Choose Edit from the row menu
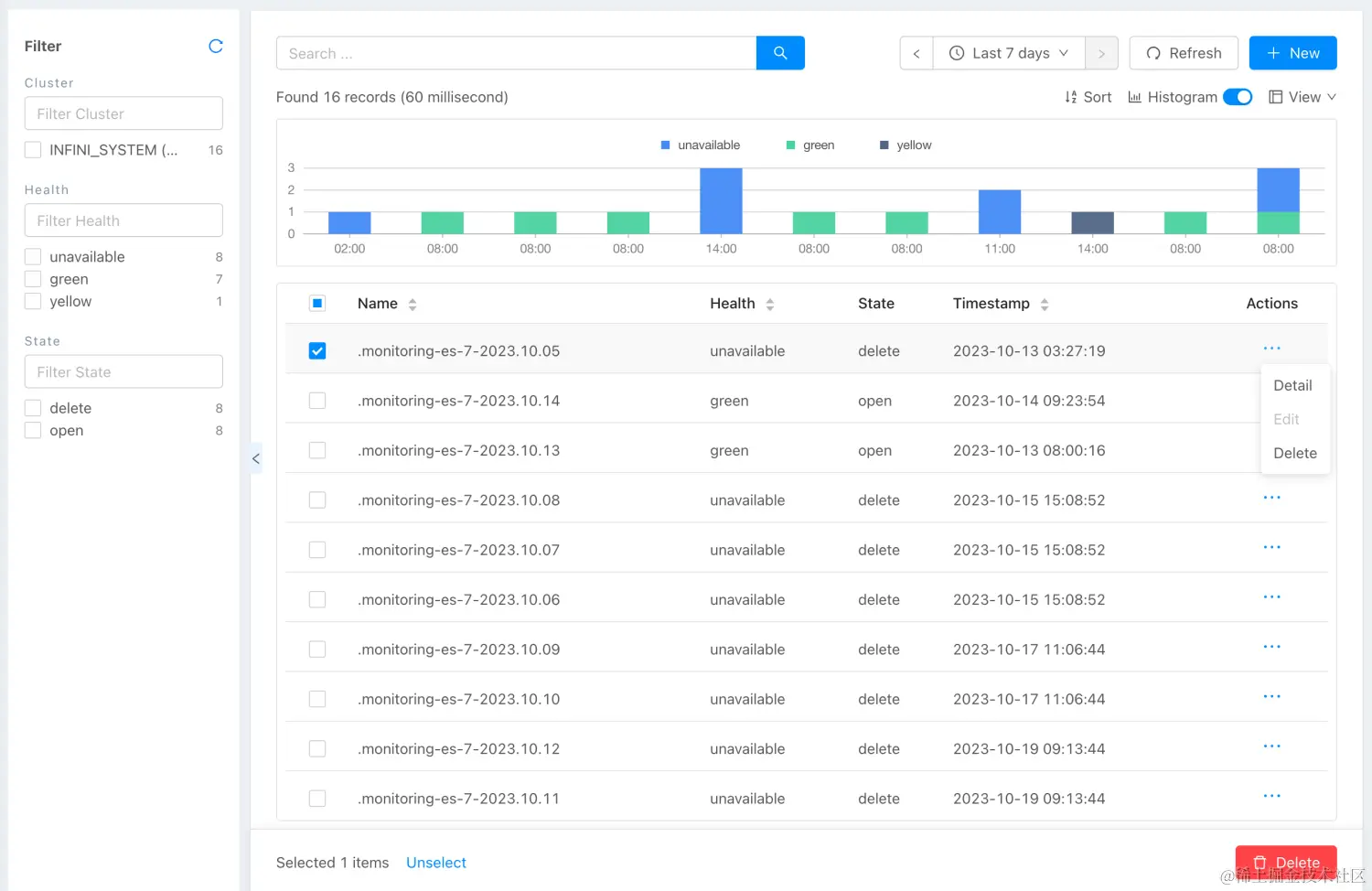This screenshot has width=1372, height=891. pos(1286,419)
